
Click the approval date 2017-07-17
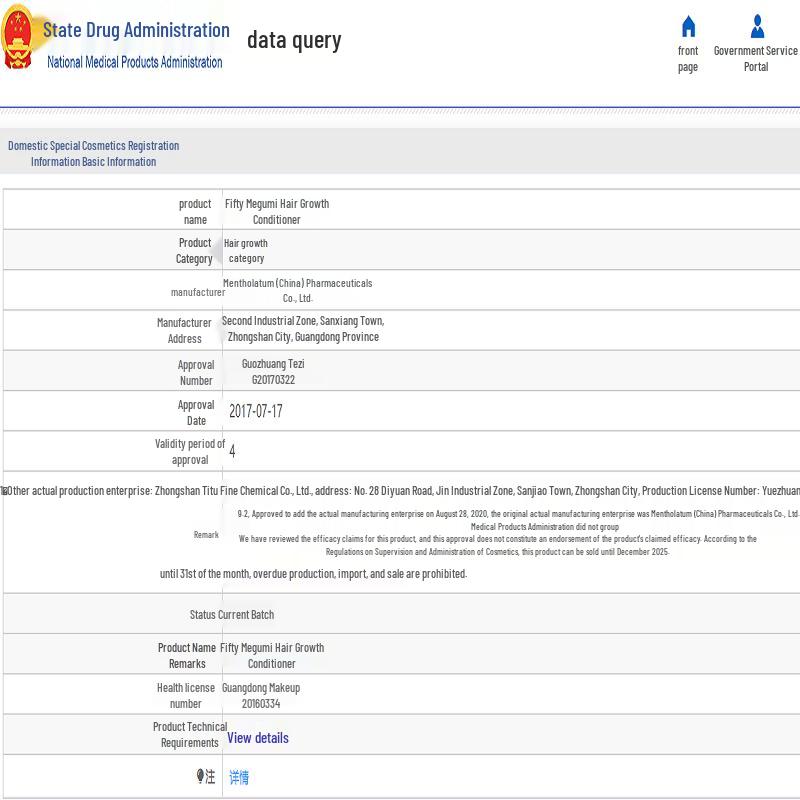click(256, 411)
